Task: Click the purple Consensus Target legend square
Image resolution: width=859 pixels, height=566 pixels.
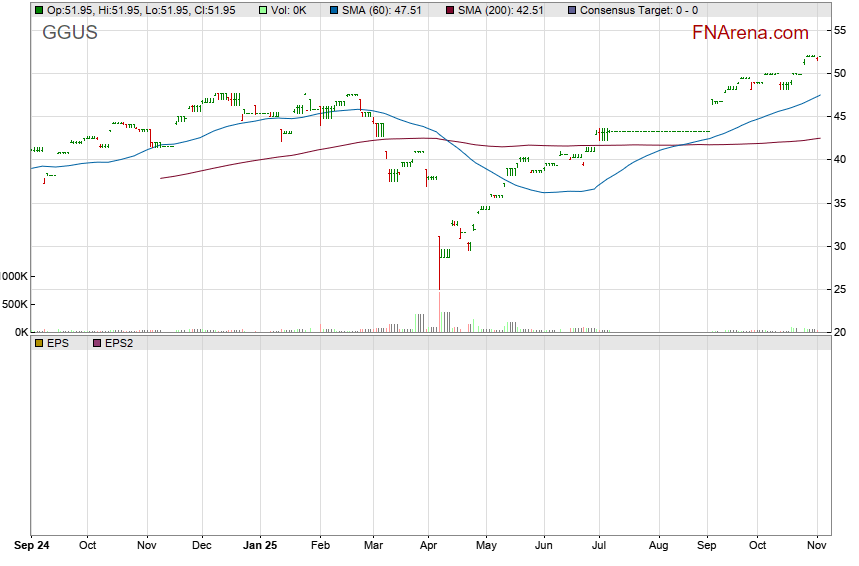Action: (571, 10)
